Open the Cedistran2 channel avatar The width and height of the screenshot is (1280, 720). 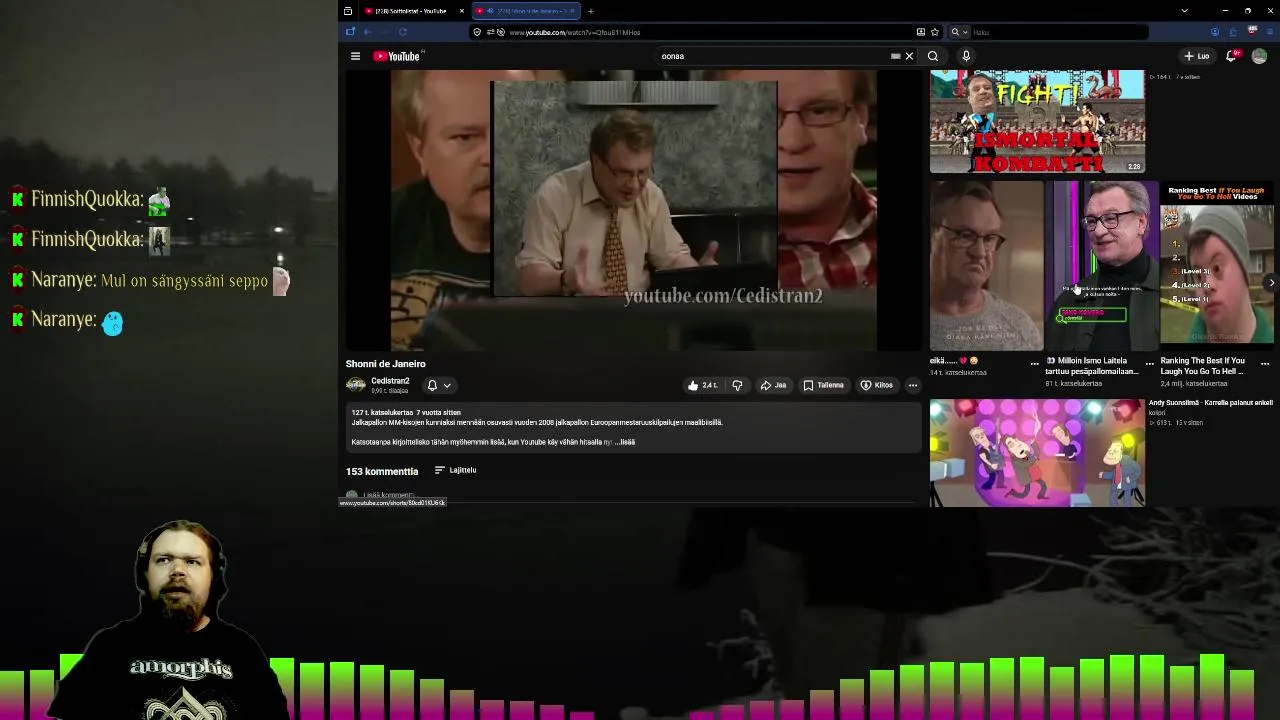pyautogui.click(x=355, y=385)
